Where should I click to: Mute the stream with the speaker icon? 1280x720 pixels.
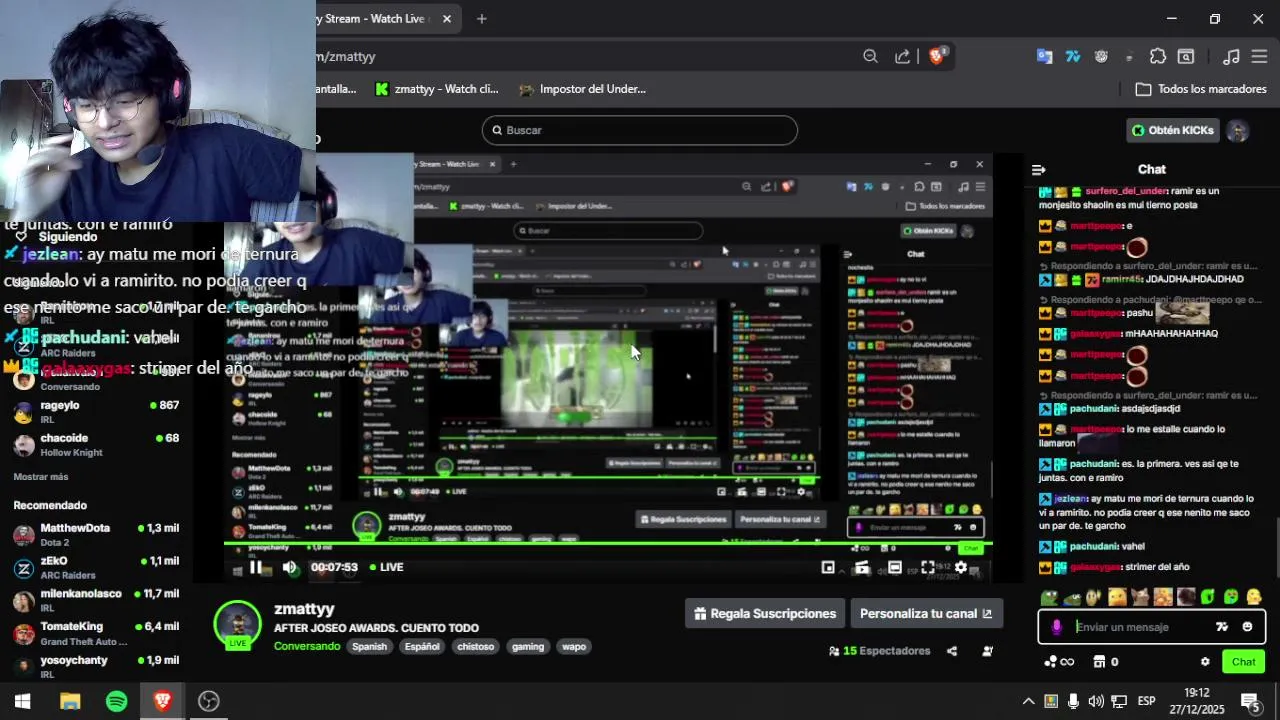pos(290,567)
